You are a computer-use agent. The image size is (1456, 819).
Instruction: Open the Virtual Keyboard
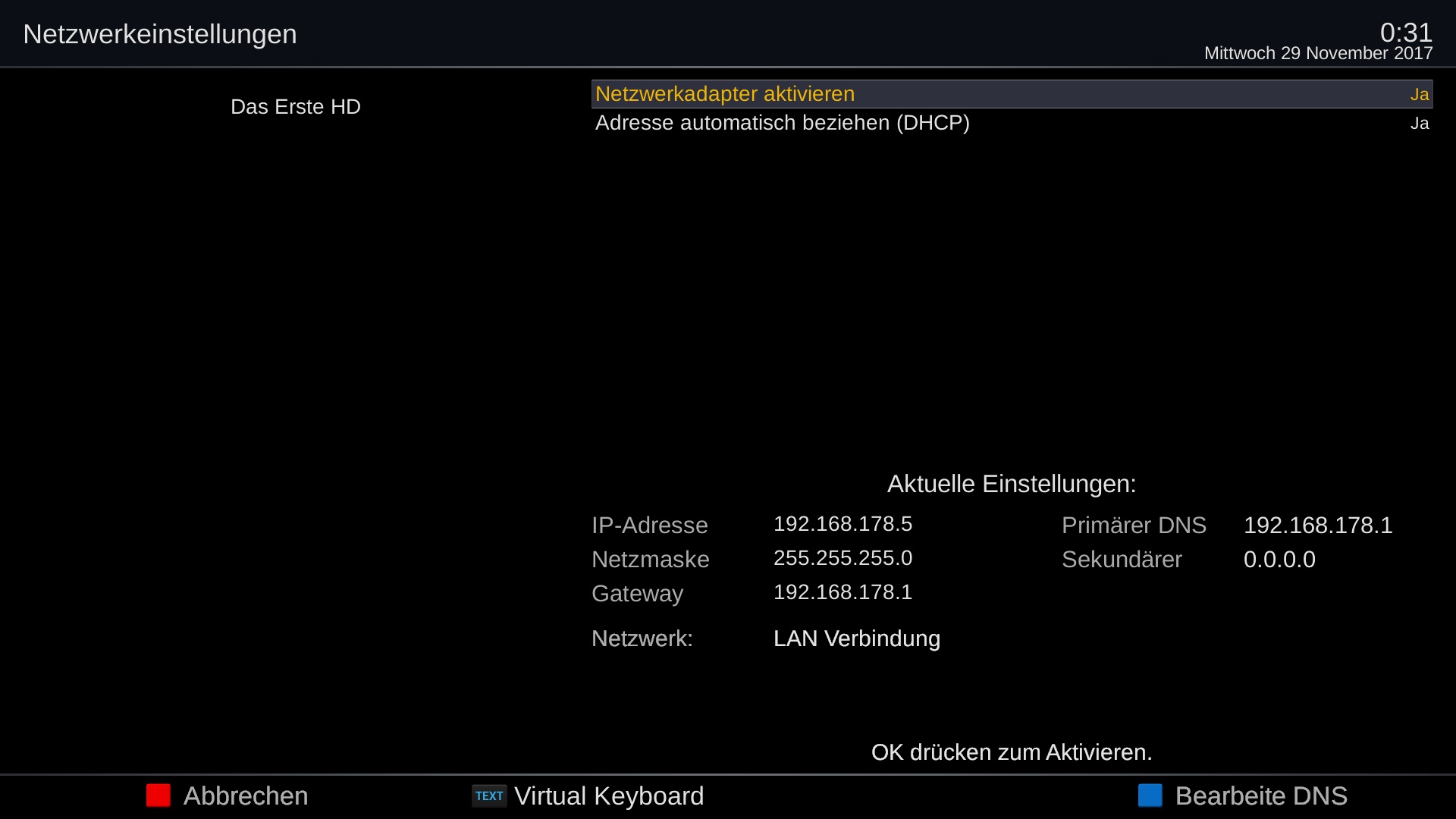(609, 796)
